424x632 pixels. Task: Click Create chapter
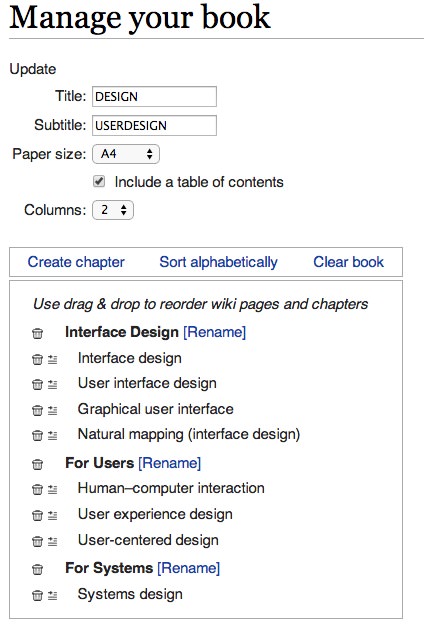76,262
